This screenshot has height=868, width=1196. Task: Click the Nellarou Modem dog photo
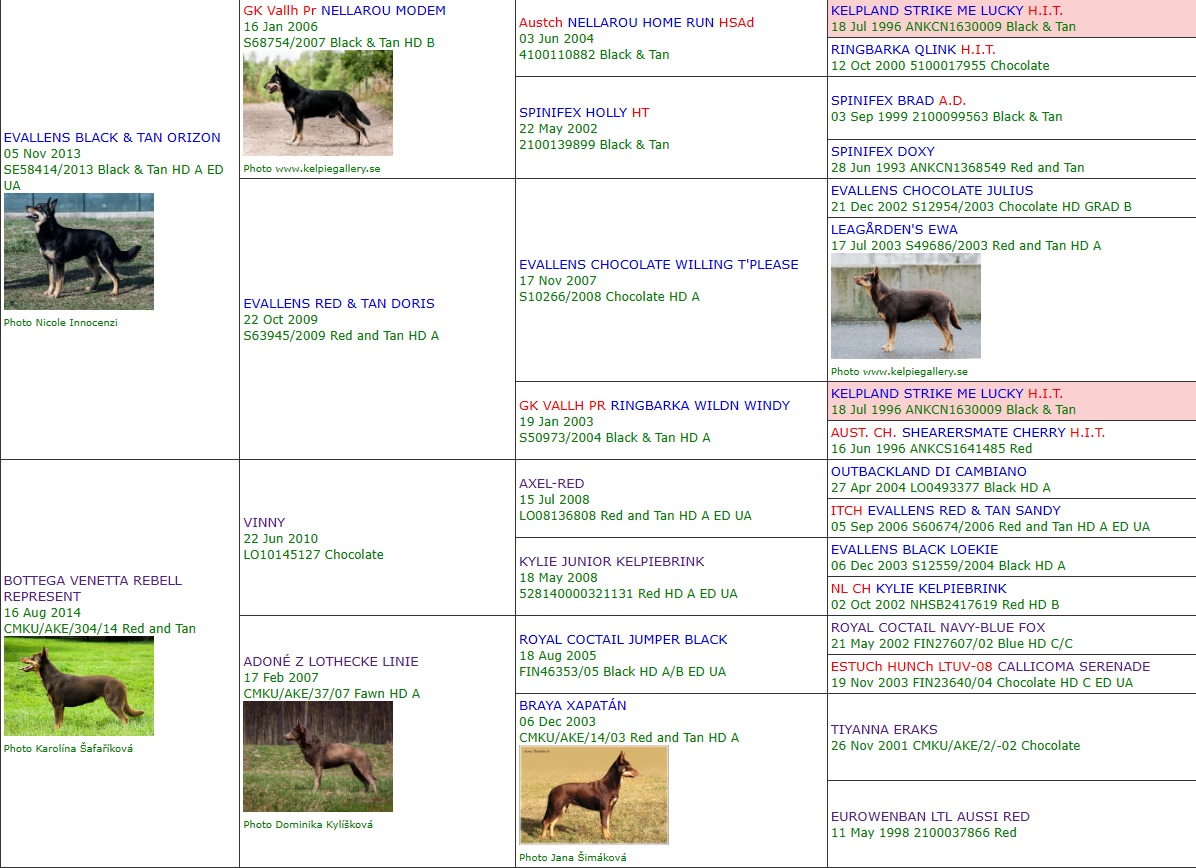tap(317, 103)
